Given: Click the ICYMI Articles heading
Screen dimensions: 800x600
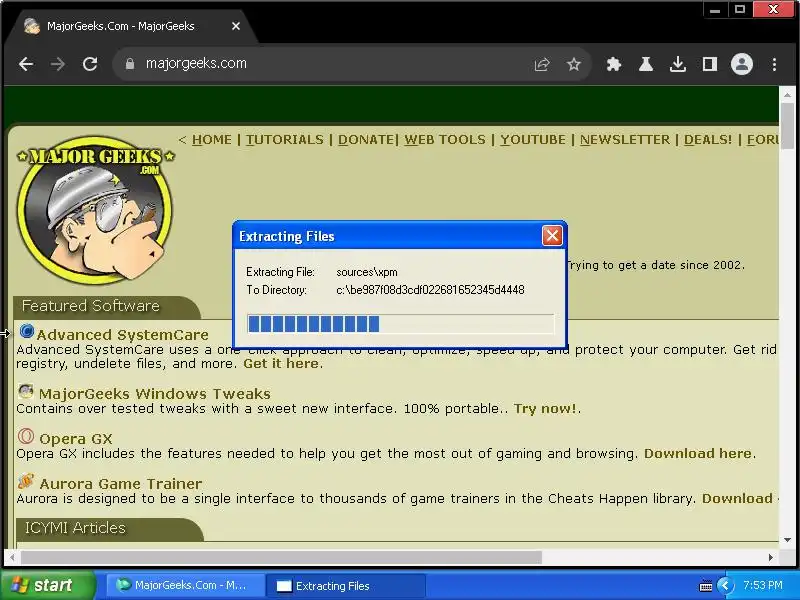Looking at the screenshot, I should [75, 528].
